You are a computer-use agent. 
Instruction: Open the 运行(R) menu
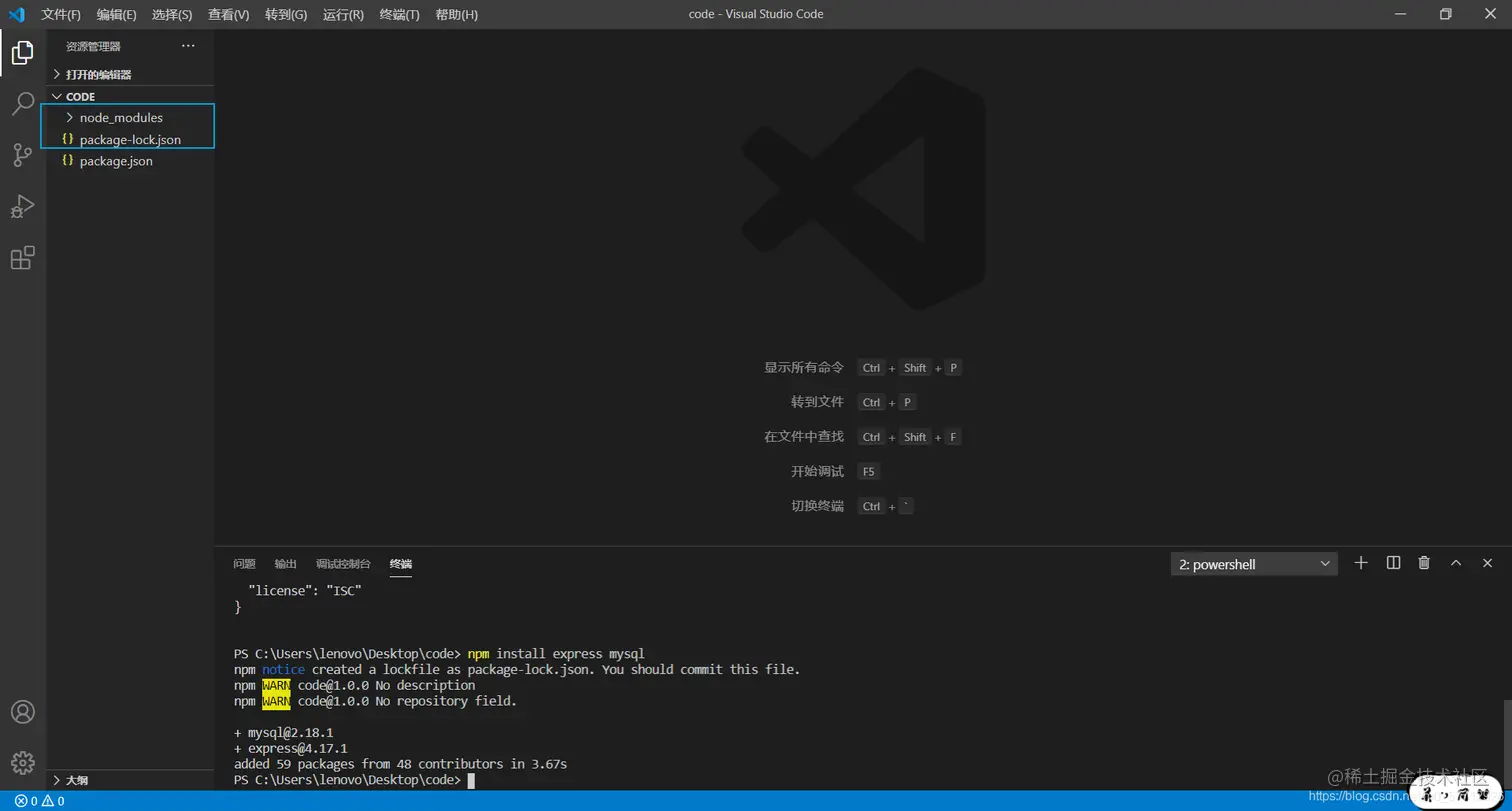(343, 14)
